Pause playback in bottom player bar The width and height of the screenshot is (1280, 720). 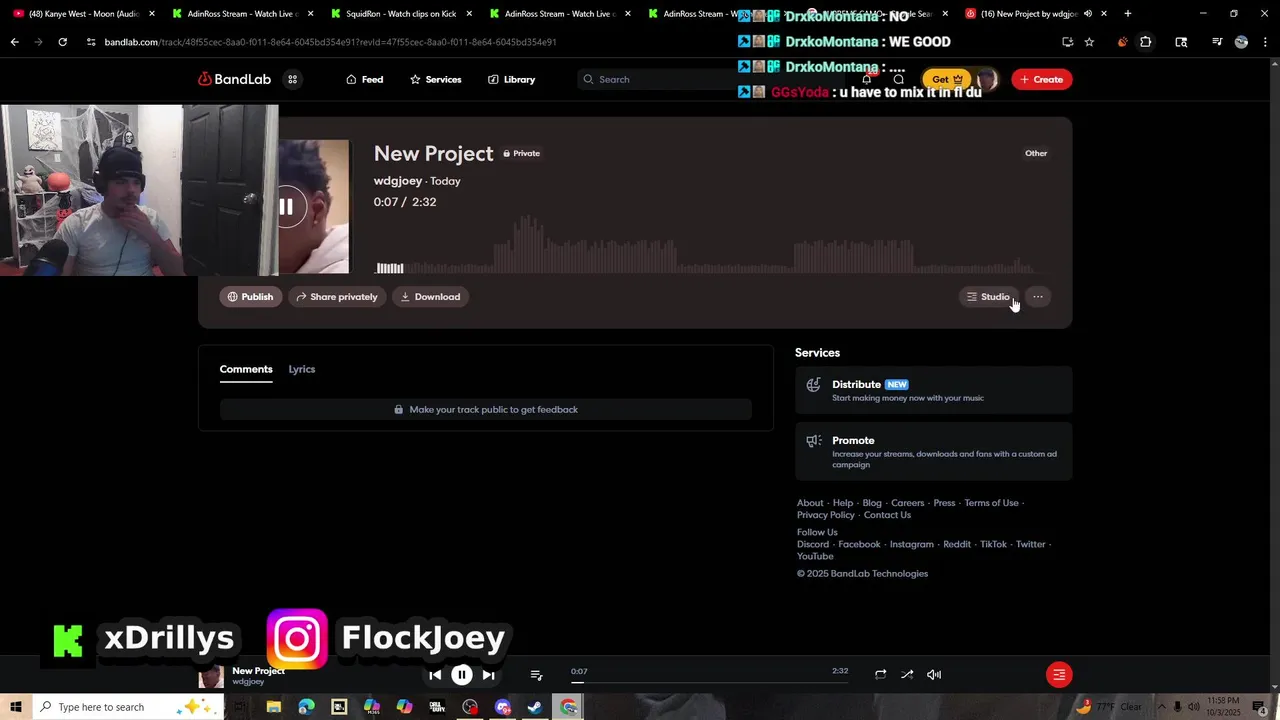point(462,675)
